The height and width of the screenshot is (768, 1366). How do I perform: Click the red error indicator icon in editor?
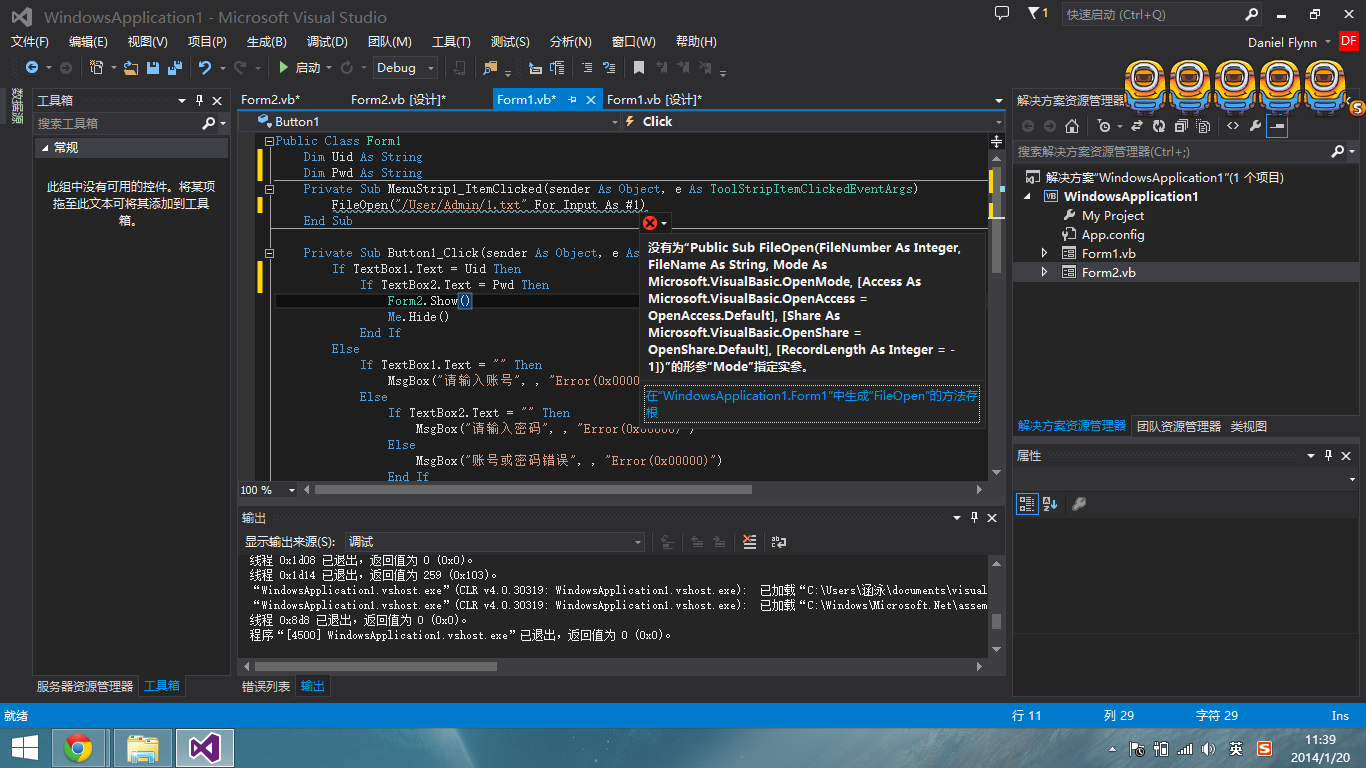click(650, 223)
